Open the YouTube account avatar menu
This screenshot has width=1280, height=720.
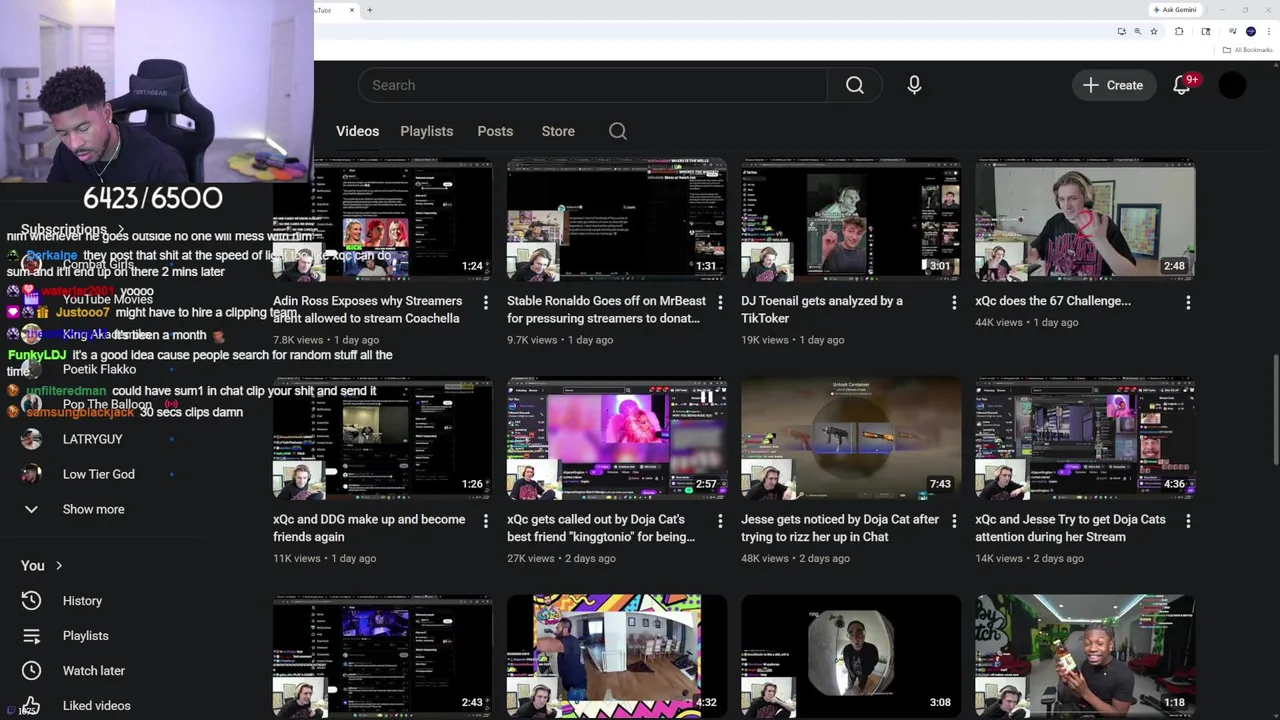point(1232,85)
